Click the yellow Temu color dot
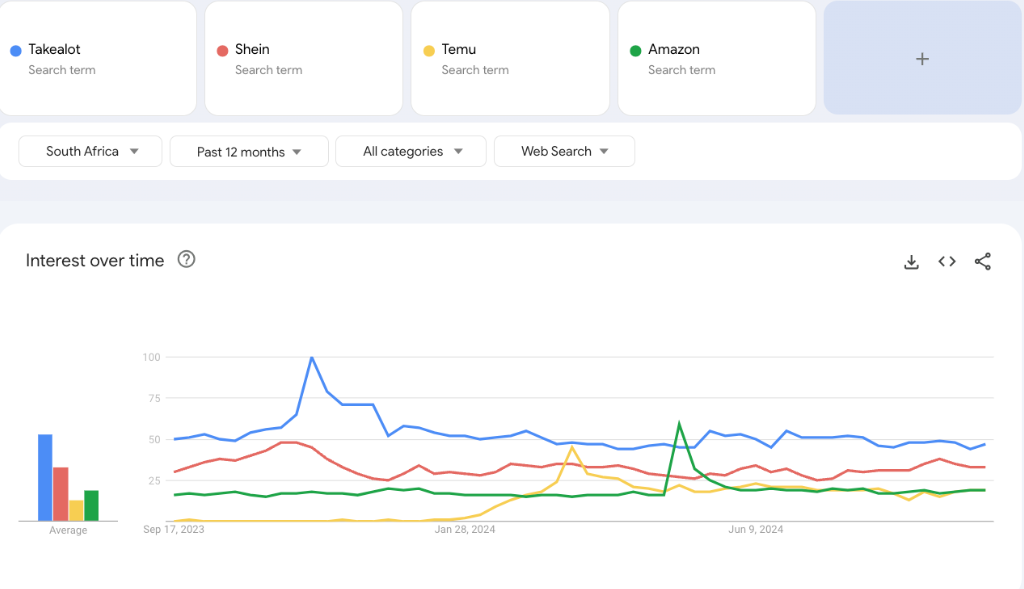Viewport: 1024px width, 589px height. pos(429,50)
